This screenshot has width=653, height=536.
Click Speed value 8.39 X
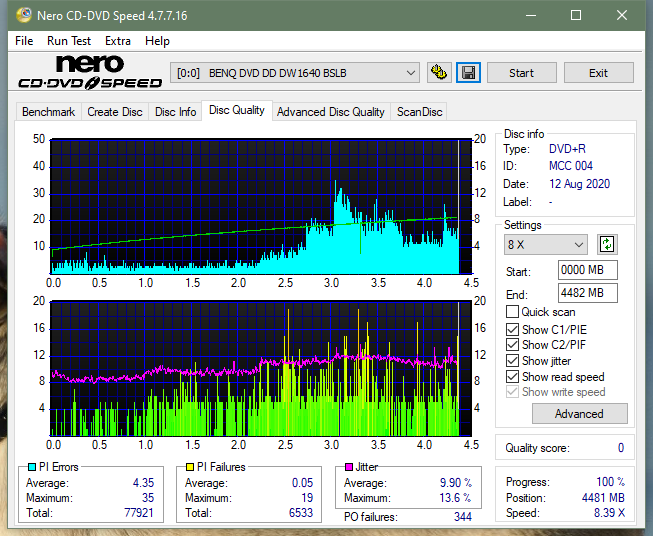609,513
